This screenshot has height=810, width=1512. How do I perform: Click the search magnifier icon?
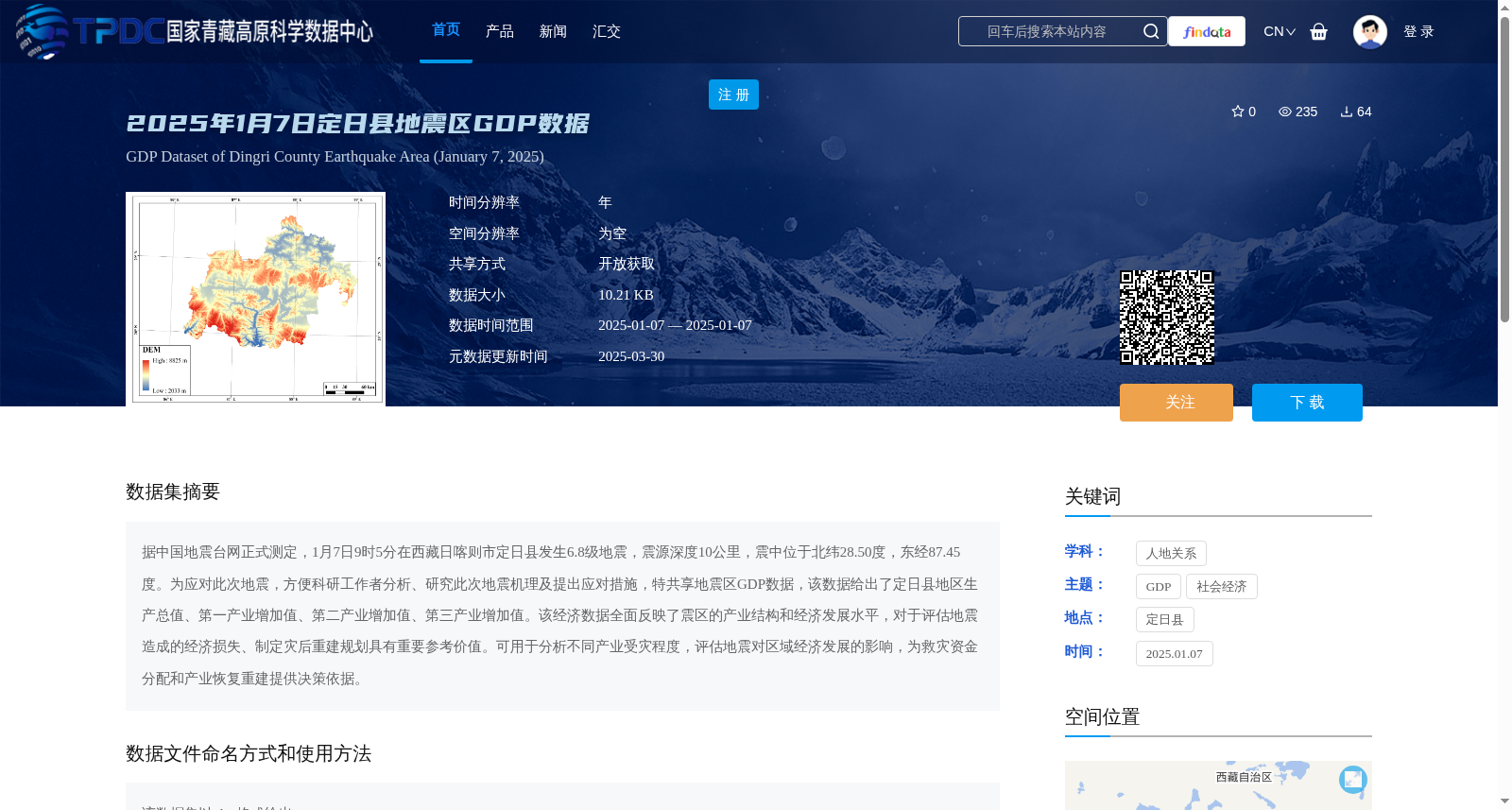[1150, 31]
